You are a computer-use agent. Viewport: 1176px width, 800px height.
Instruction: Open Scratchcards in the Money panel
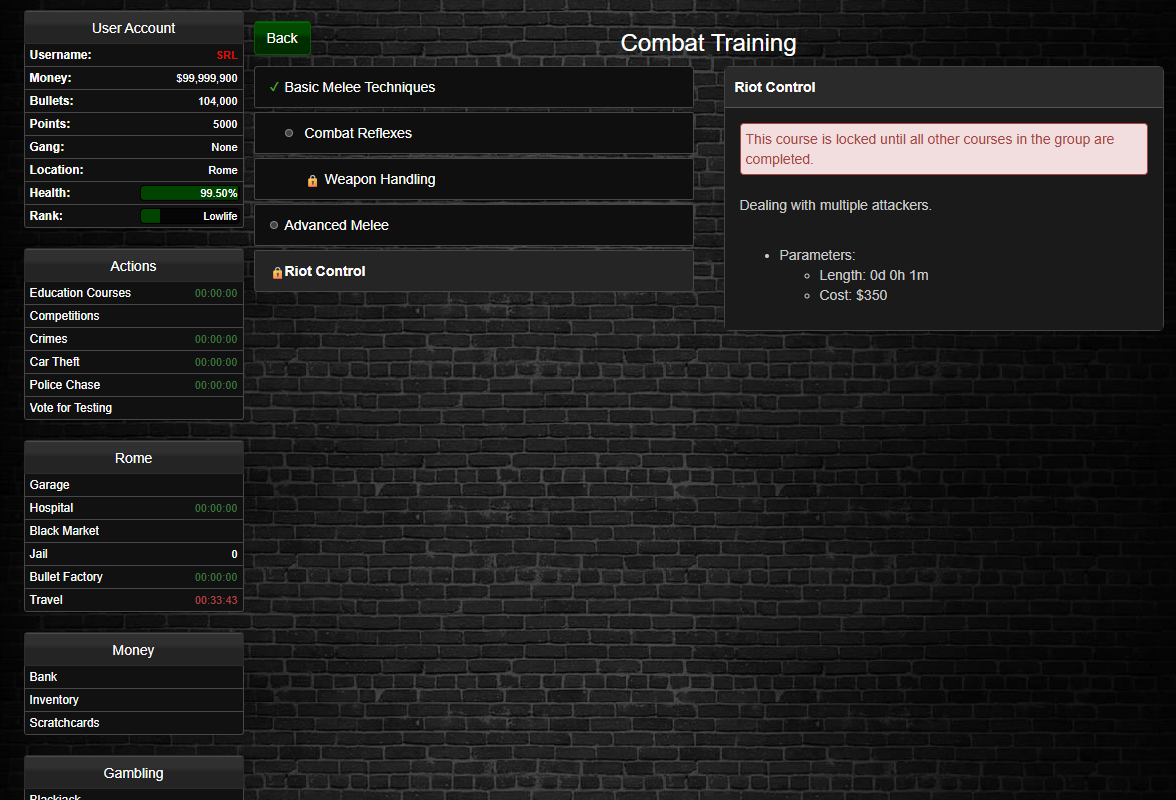point(65,723)
